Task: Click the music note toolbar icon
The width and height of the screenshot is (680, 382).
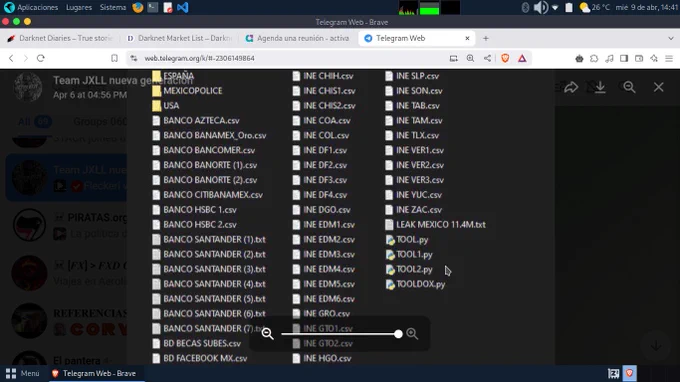Action: pos(609,58)
